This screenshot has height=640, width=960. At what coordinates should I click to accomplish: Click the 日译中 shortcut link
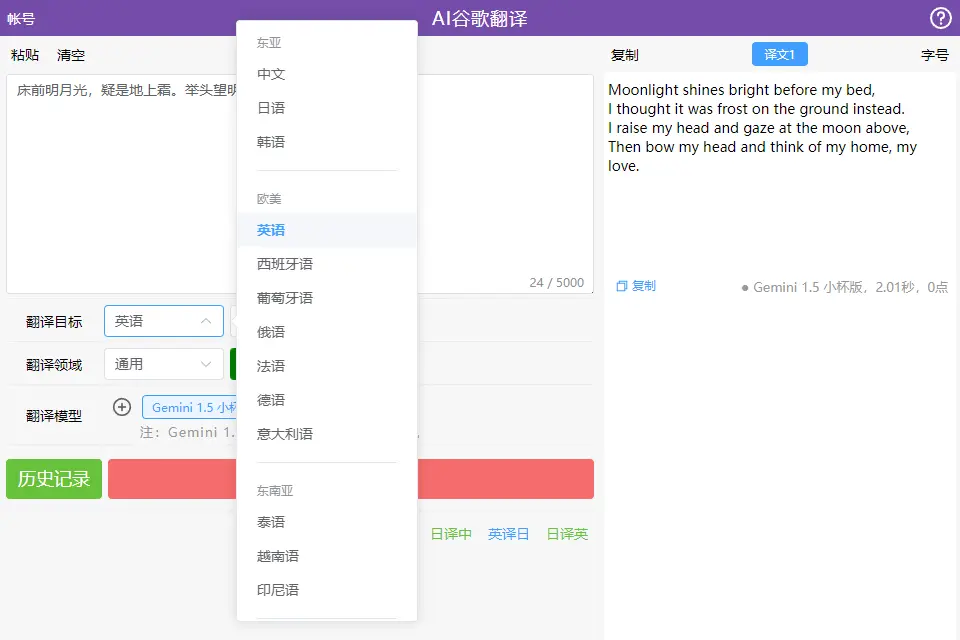click(x=451, y=534)
